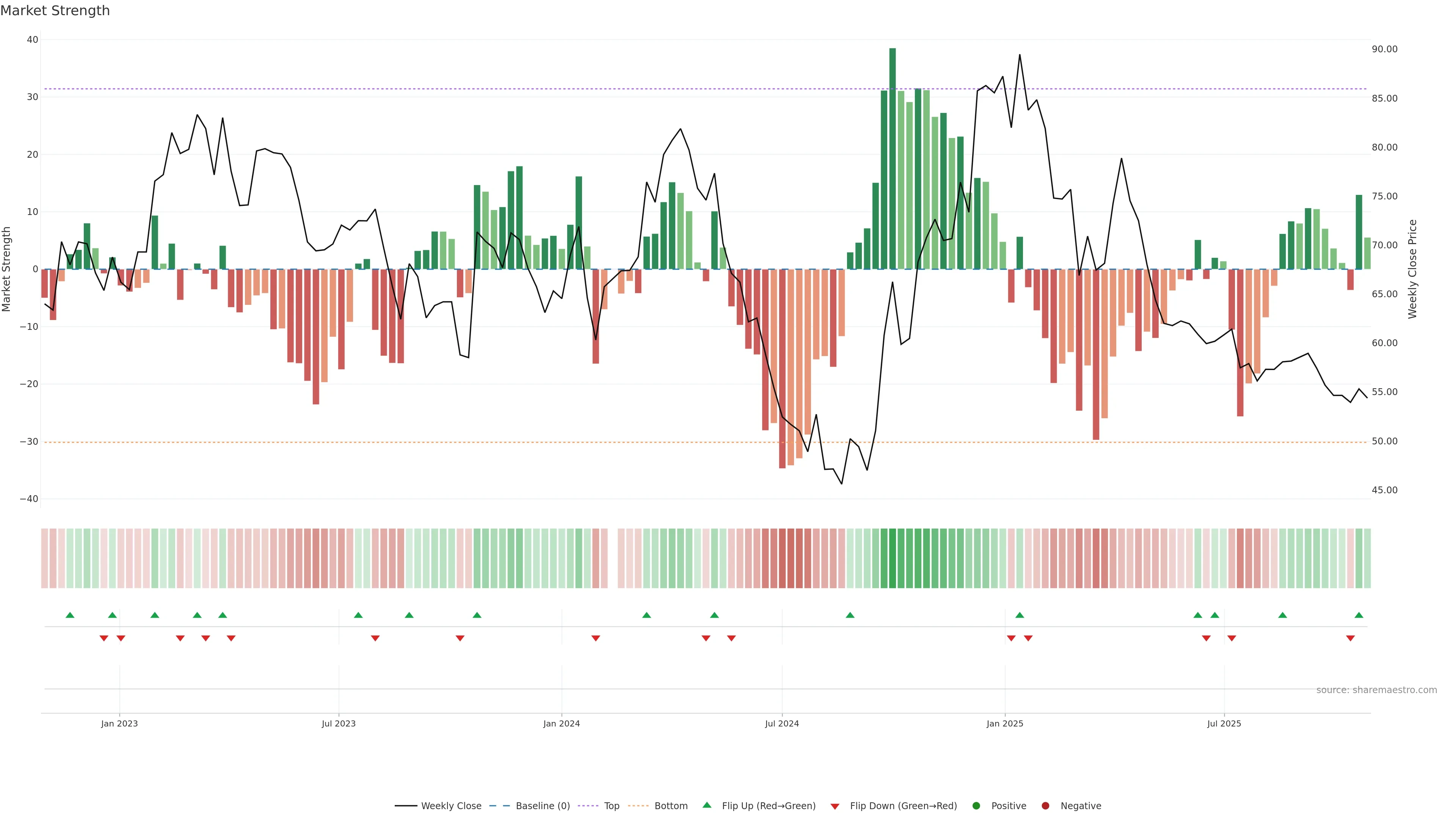Click the Weekly Close Price axis title
Screen dimensions: 1456x819
(x=1412, y=269)
